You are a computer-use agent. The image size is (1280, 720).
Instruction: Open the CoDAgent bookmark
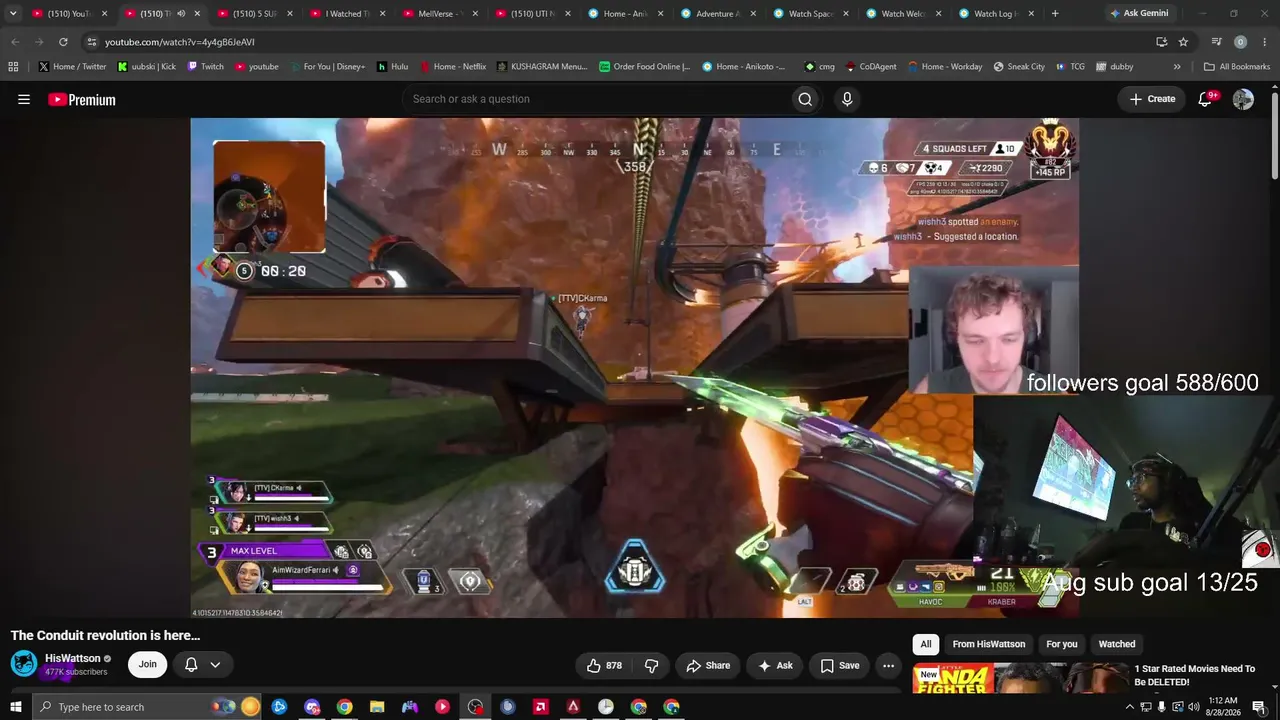(871, 66)
